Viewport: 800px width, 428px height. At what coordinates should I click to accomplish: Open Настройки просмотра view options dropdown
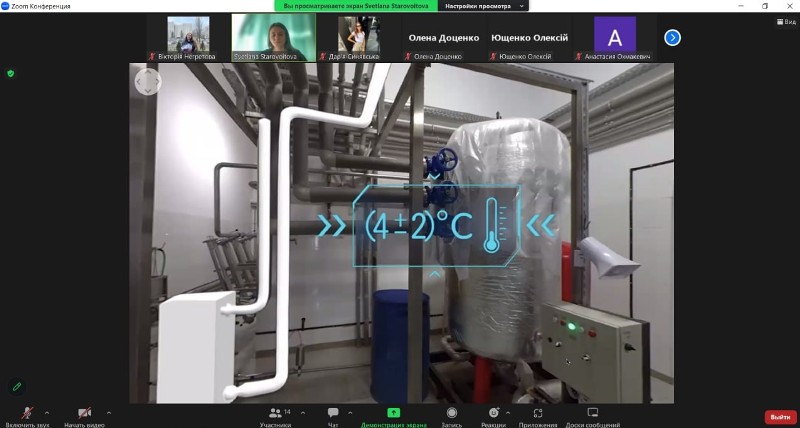pyautogui.click(x=484, y=6)
